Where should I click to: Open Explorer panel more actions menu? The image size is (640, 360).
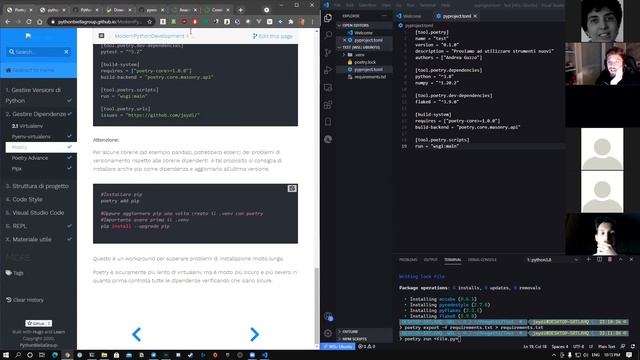pos(384,16)
